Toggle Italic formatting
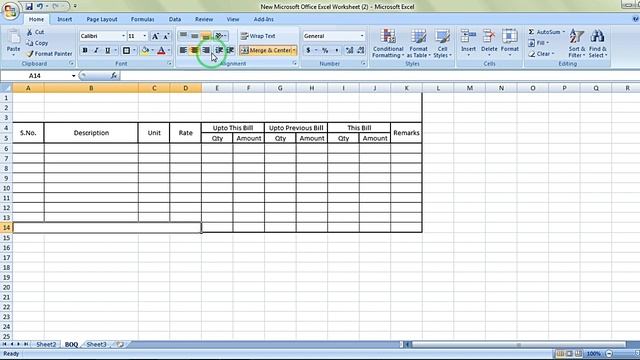 (96, 51)
